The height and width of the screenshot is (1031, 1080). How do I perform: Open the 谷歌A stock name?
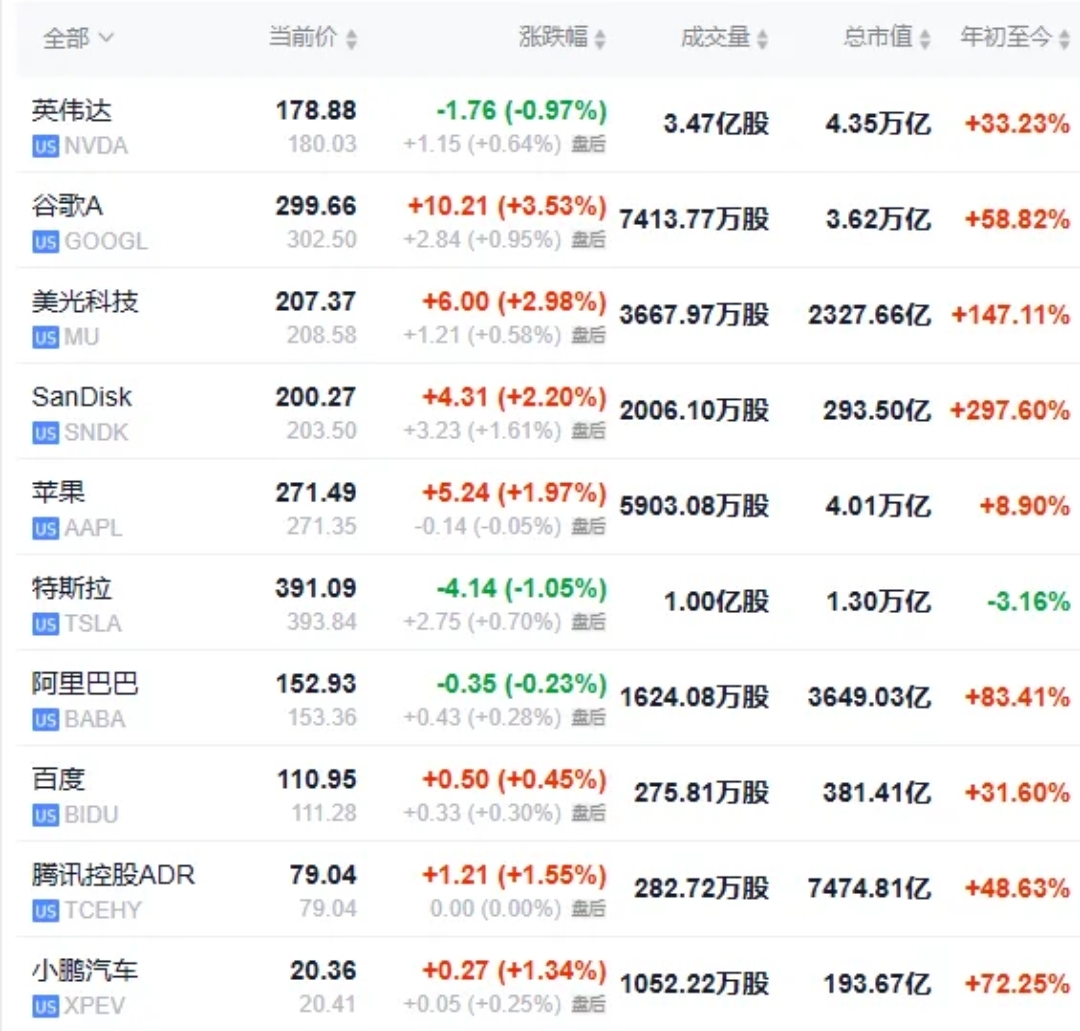tap(67, 206)
